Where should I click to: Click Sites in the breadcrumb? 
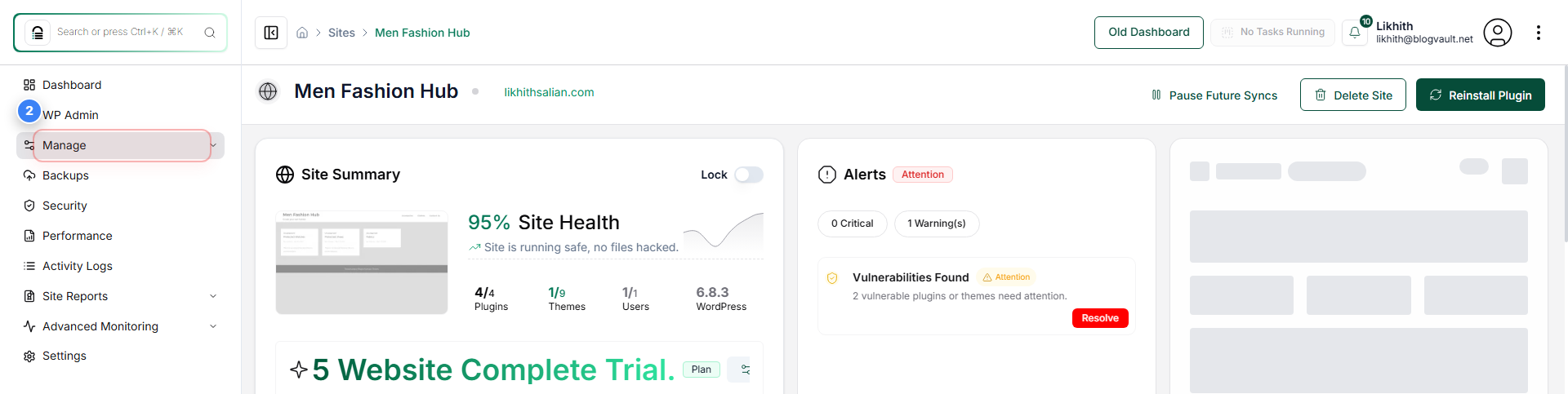pos(341,33)
